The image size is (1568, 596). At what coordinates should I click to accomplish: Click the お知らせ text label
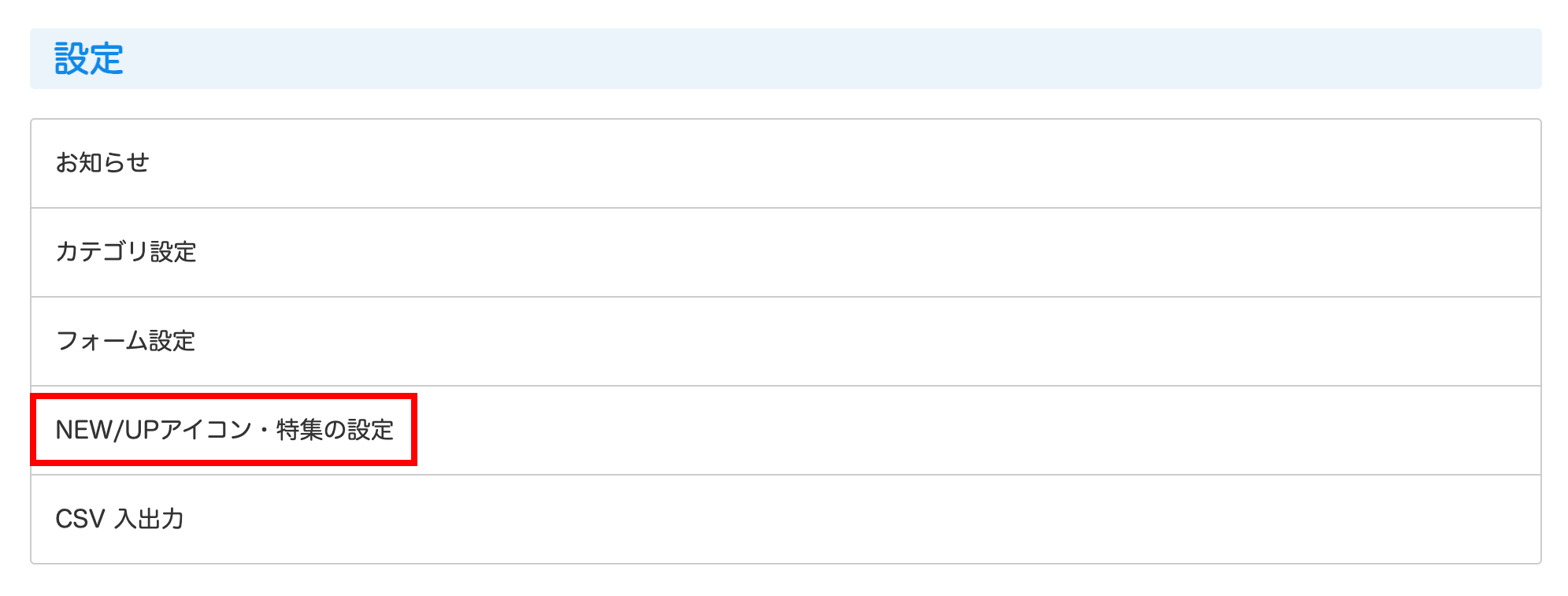click(x=102, y=163)
